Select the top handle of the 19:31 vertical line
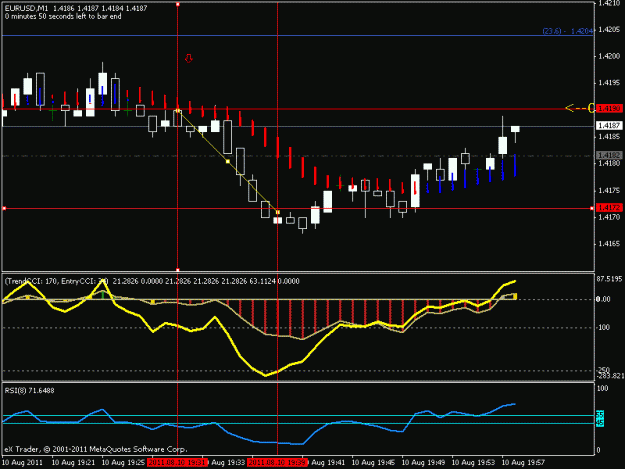This screenshot has height=469, width=625. [x=178, y=4]
